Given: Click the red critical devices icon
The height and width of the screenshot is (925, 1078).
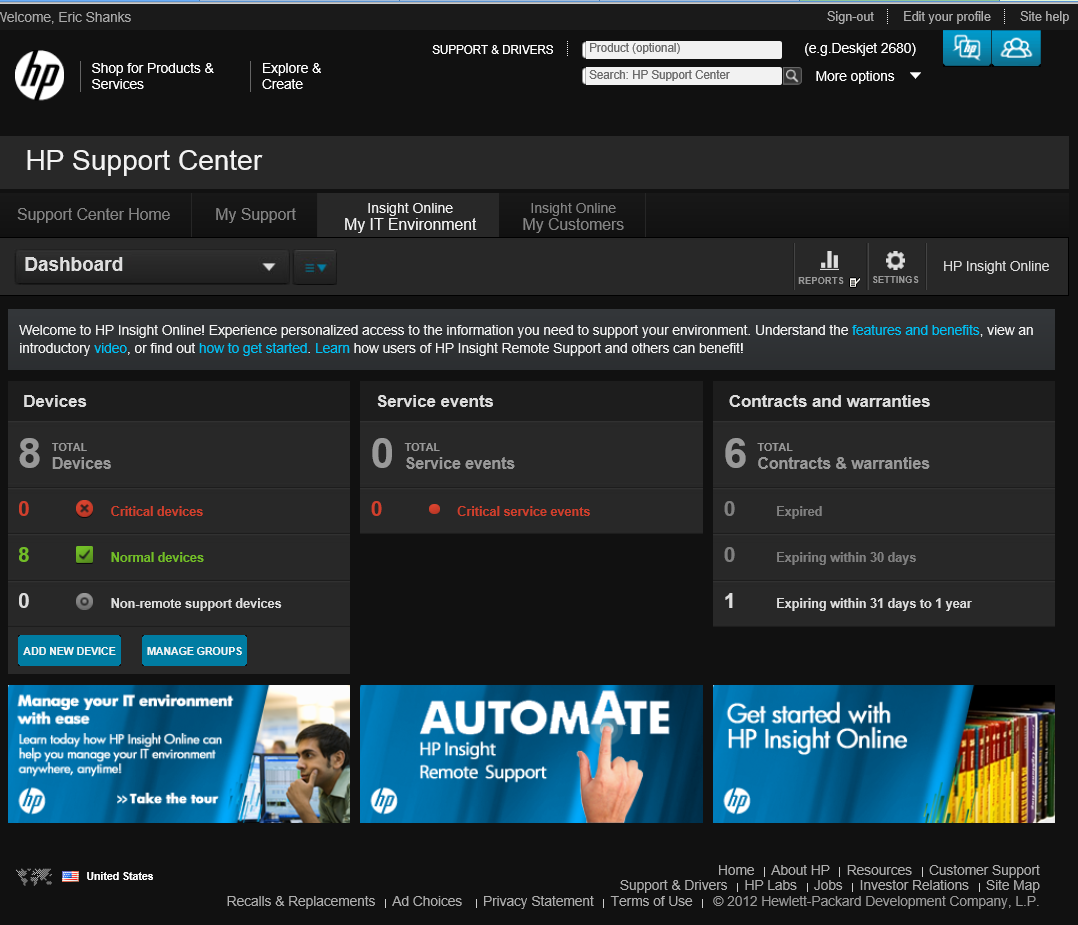Looking at the screenshot, I should [85, 510].
